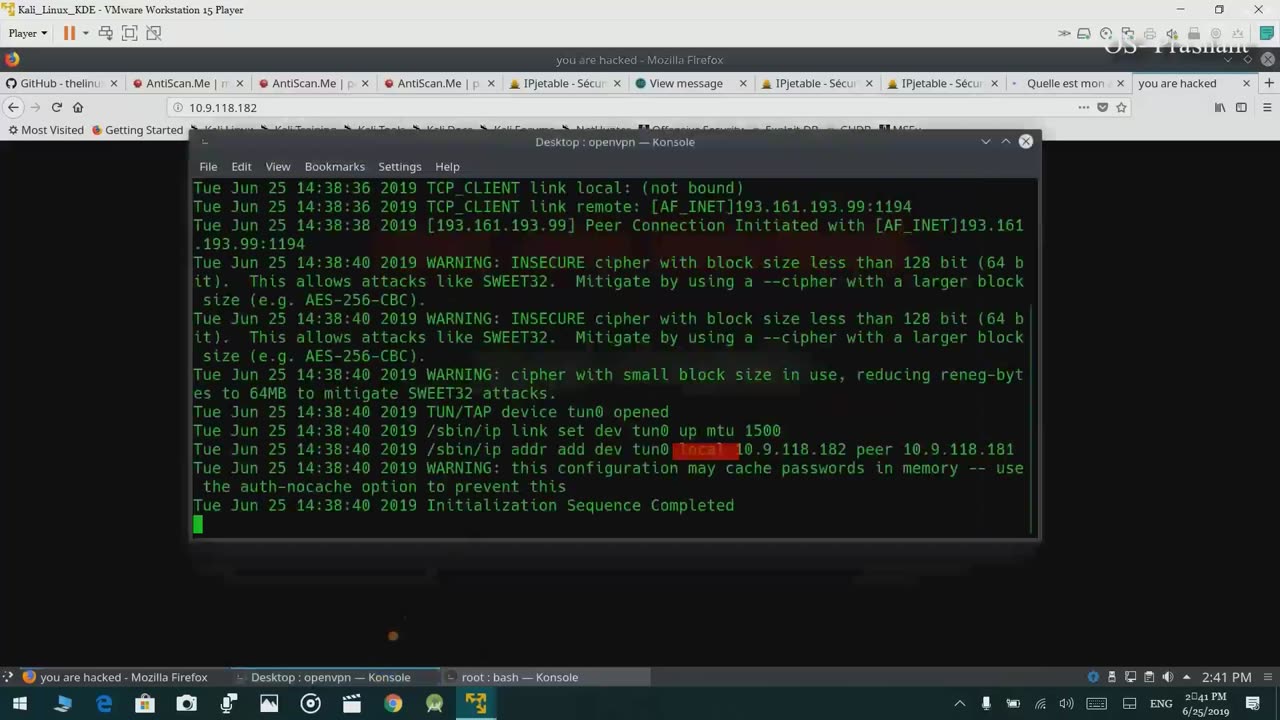Toggle Firefox sidebar view
This screenshot has width=1280, height=720.
[x=1242, y=107]
